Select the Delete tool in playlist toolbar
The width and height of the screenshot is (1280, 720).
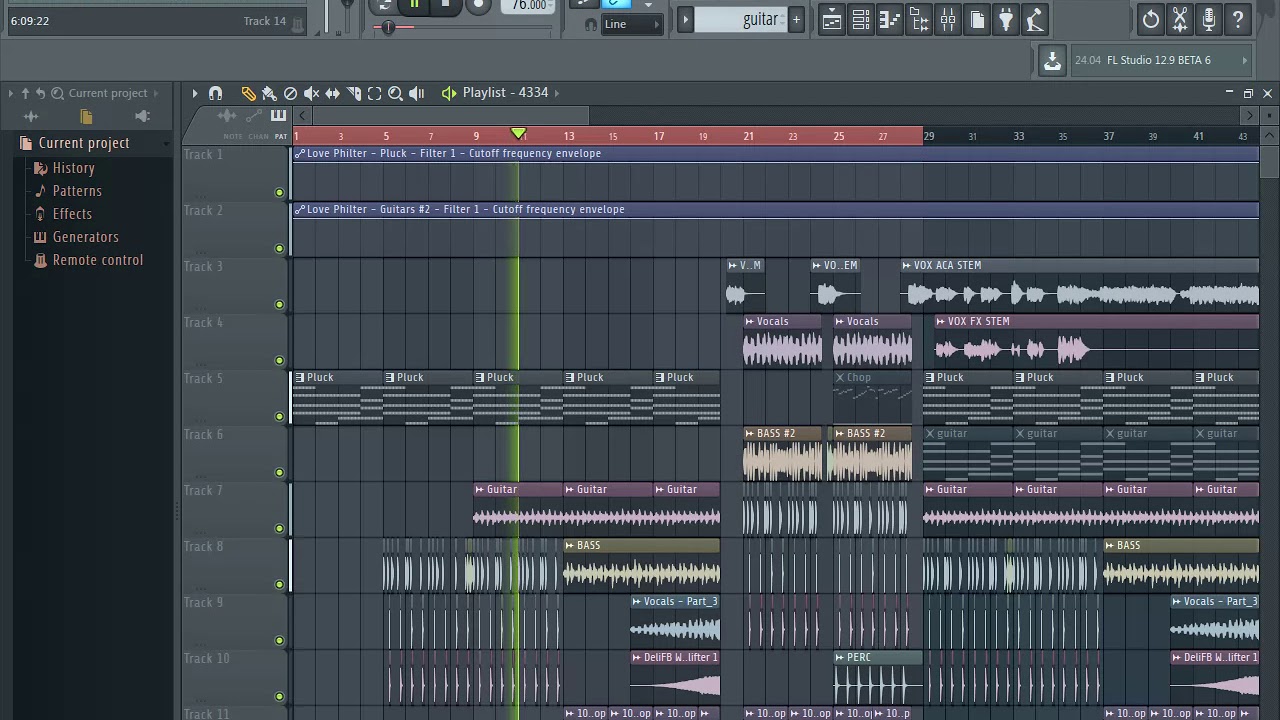pos(290,93)
